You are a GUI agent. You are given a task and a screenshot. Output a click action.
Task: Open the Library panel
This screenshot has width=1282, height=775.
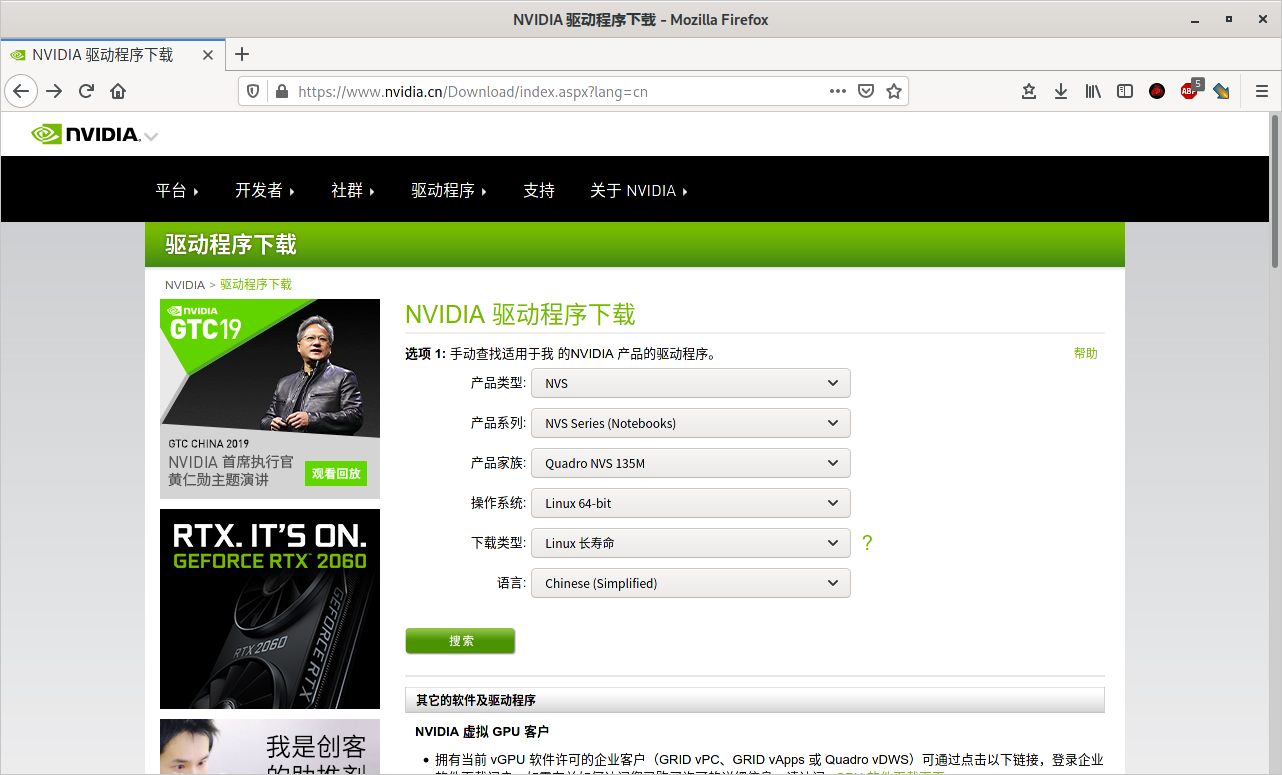click(1093, 91)
